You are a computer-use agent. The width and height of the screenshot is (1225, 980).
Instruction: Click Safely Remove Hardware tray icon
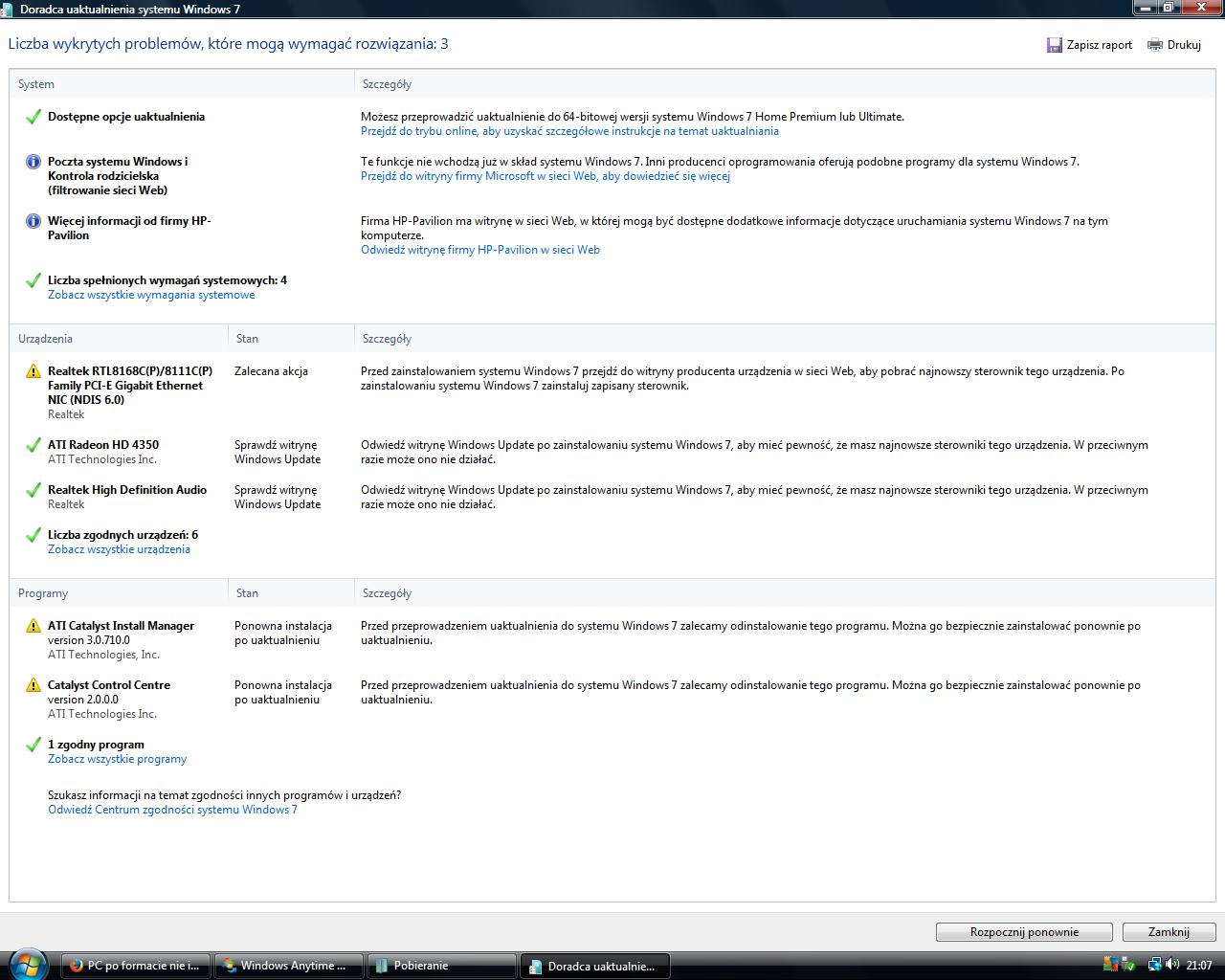pyautogui.click(x=1128, y=965)
